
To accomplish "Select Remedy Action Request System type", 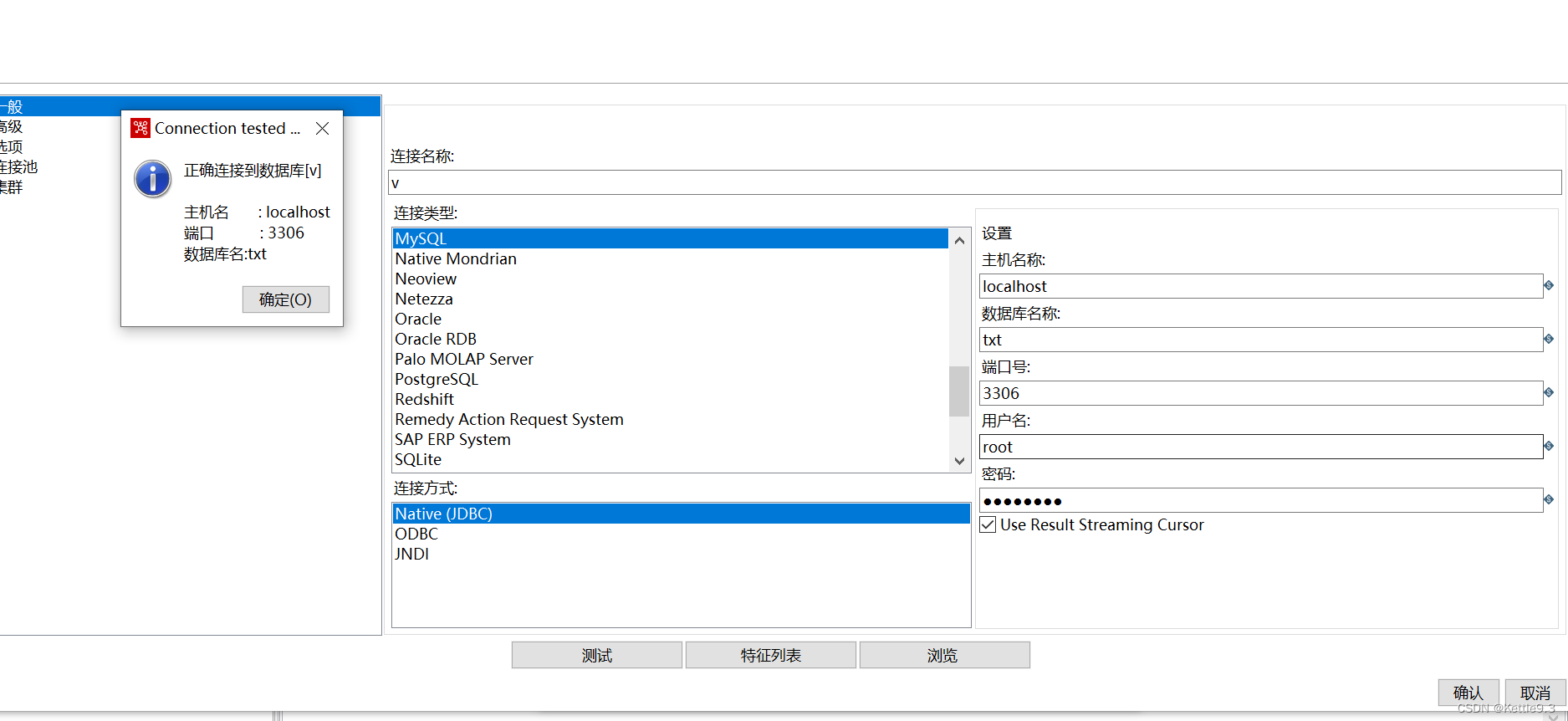I will click(671, 419).
